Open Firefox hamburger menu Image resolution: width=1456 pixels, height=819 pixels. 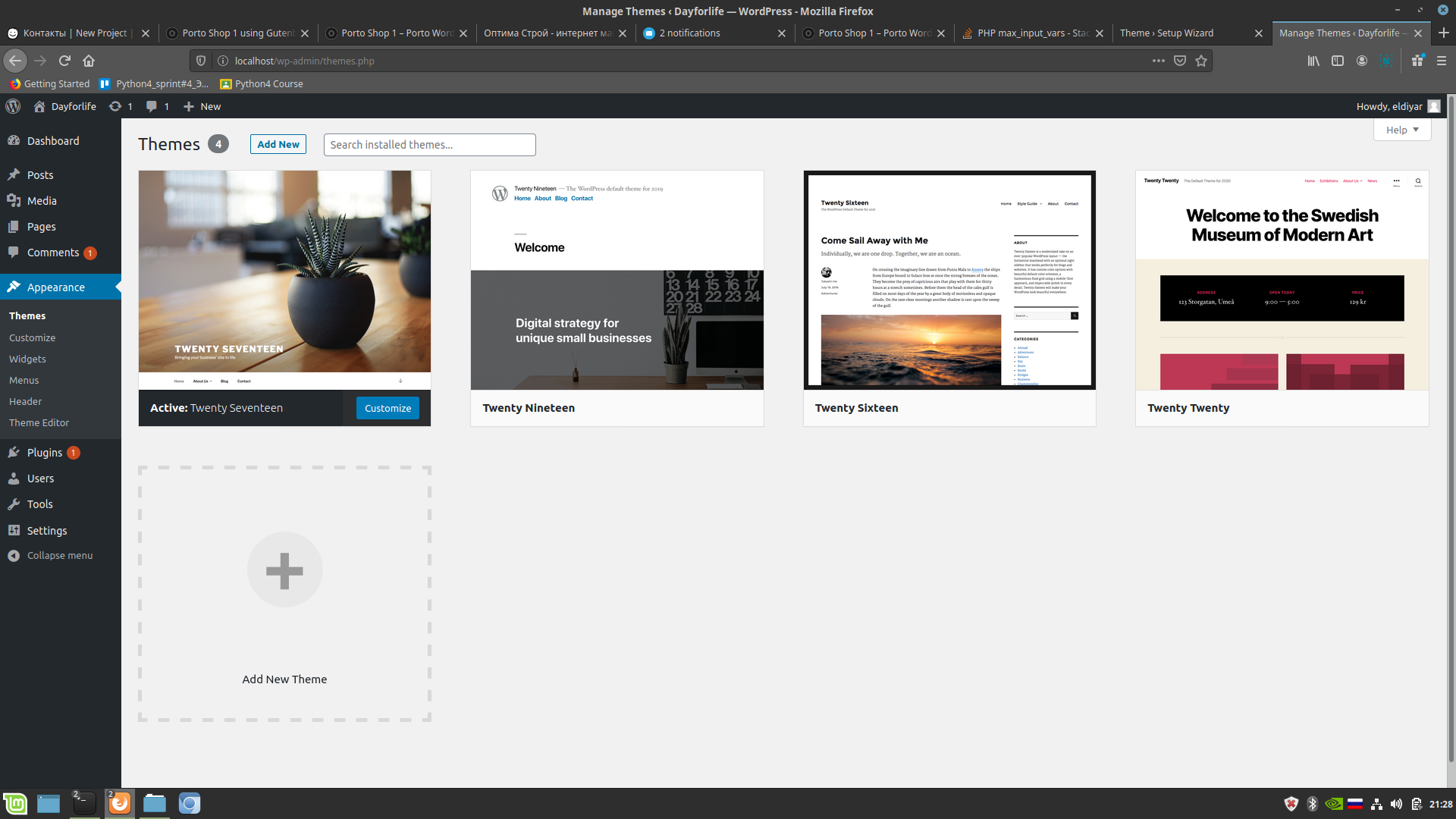1442,61
